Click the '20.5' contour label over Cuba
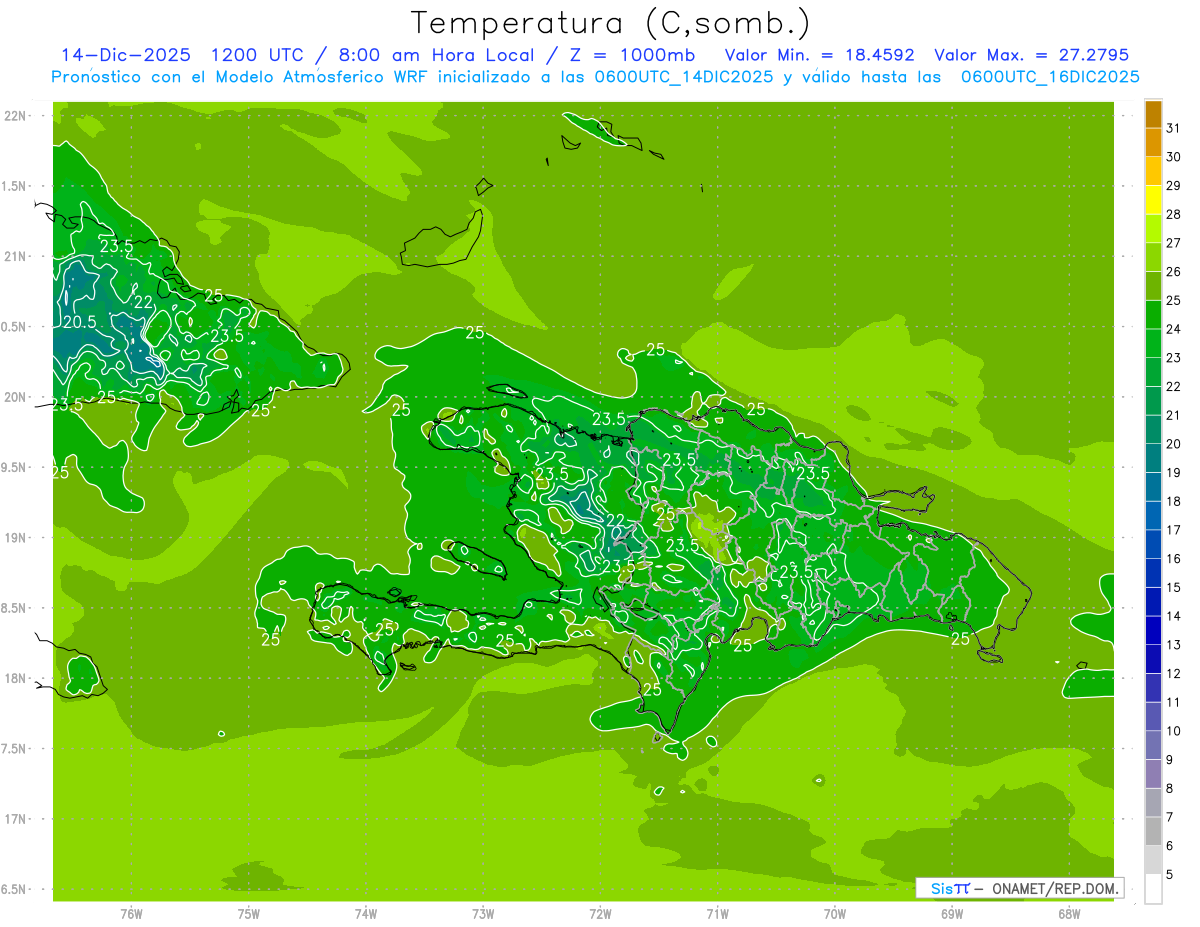The image size is (1200, 927). pyautogui.click(x=80, y=322)
